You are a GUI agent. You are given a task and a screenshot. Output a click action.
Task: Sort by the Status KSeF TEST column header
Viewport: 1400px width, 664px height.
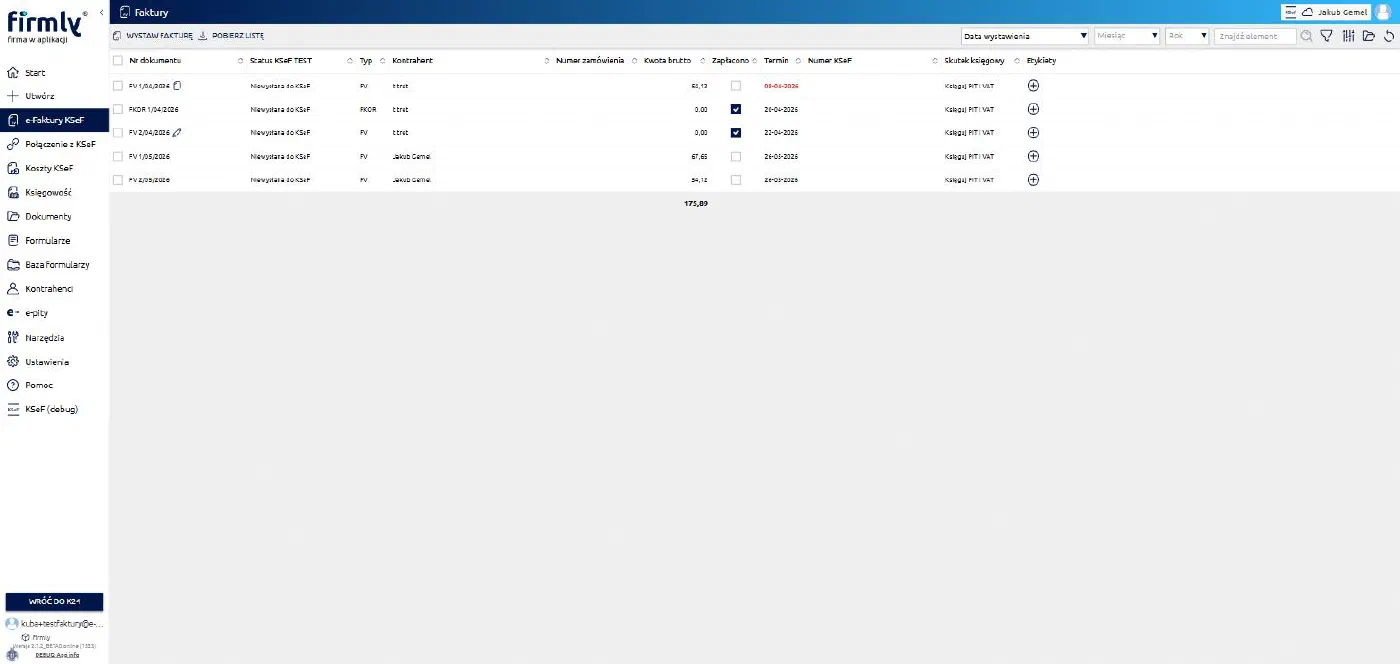[281, 61]
